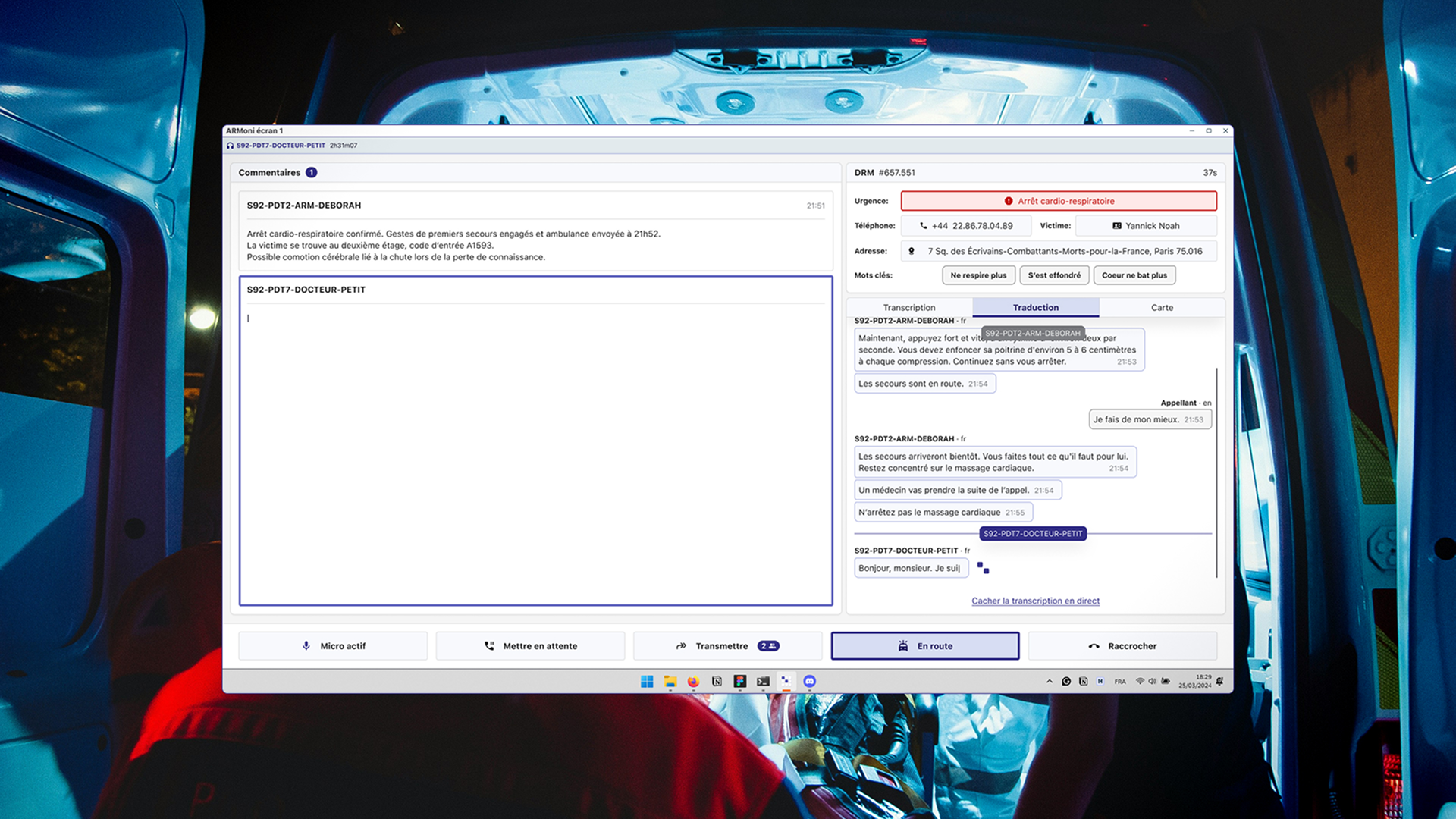The width and height of the screenshot is (1456, 819).
Task: Click the En route ambulance button
Action: [925, 646]
